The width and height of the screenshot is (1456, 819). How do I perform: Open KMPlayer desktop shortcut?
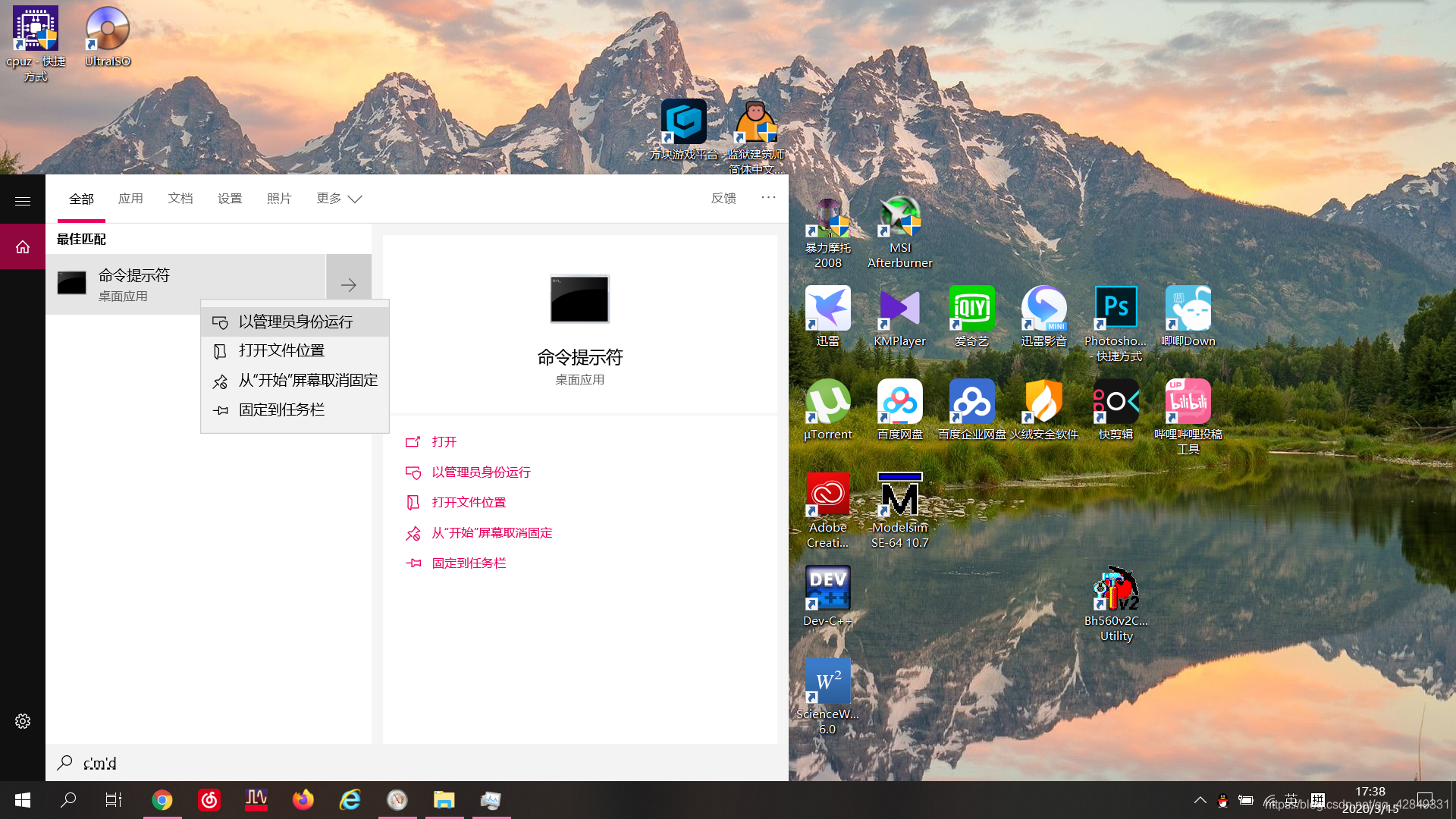[899, 309]
